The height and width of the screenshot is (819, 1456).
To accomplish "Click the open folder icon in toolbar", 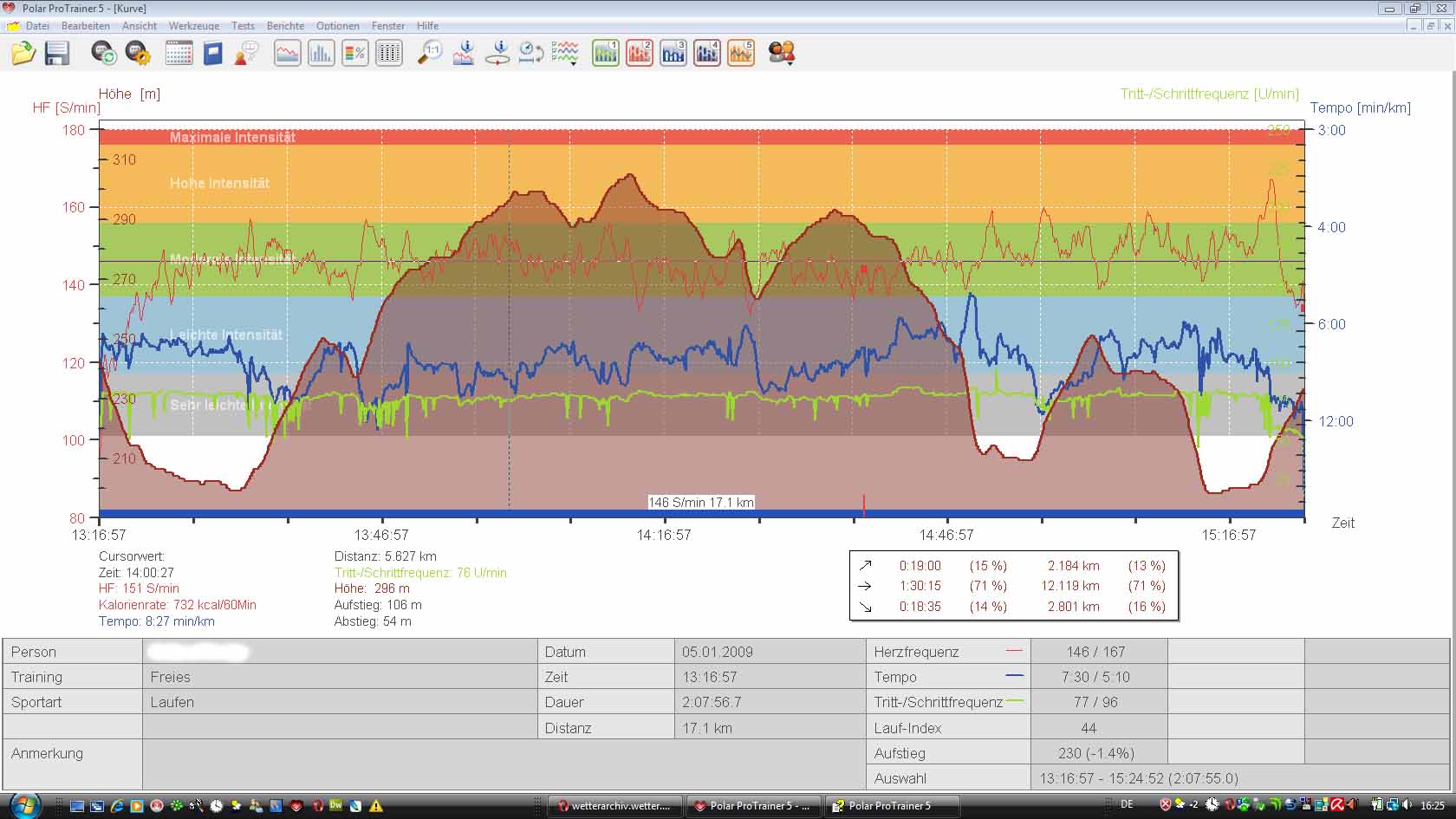I will click(x=23, y=53).
